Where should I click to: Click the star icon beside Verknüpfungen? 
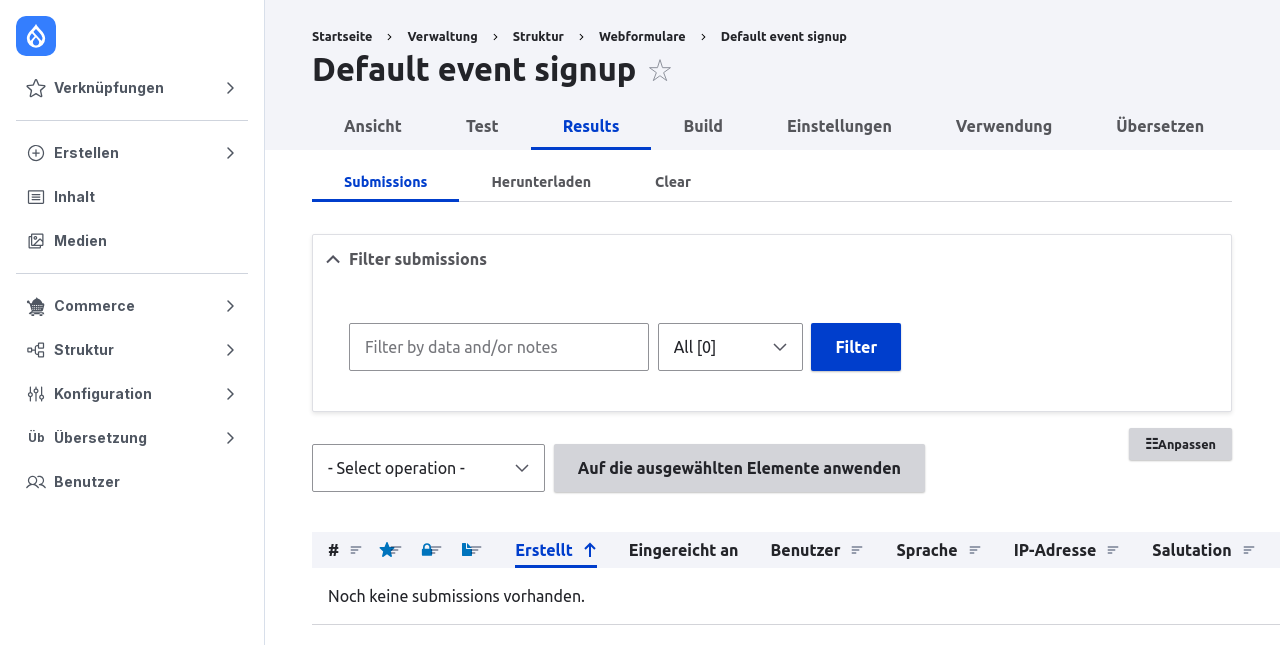click(36, 88)
